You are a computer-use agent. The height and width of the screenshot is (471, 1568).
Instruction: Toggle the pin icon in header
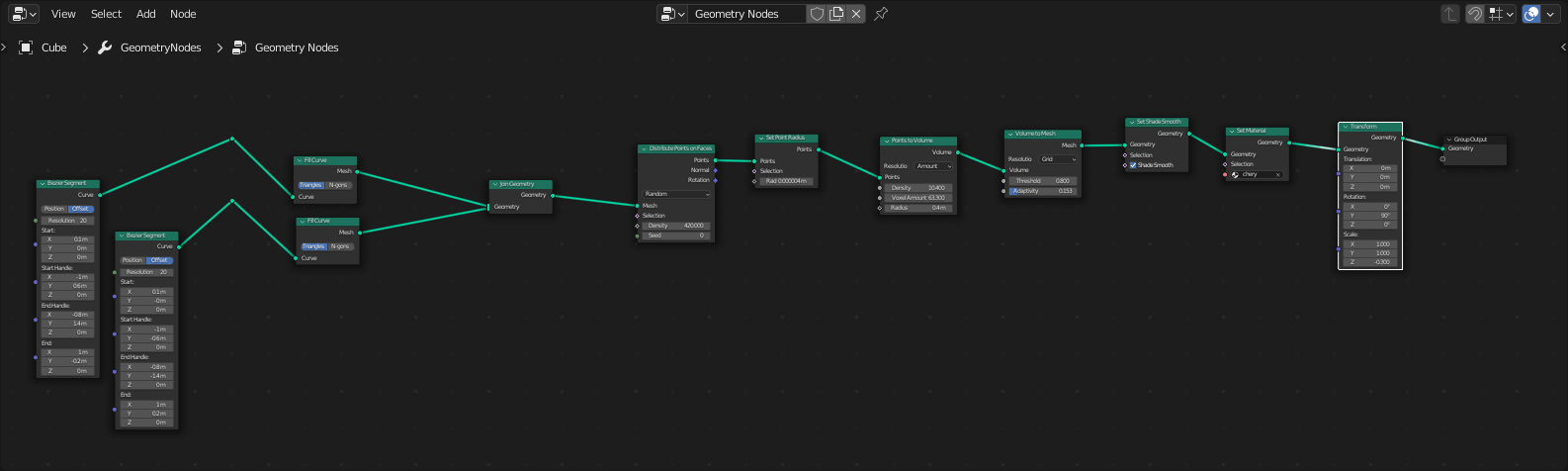click(881, 14)
